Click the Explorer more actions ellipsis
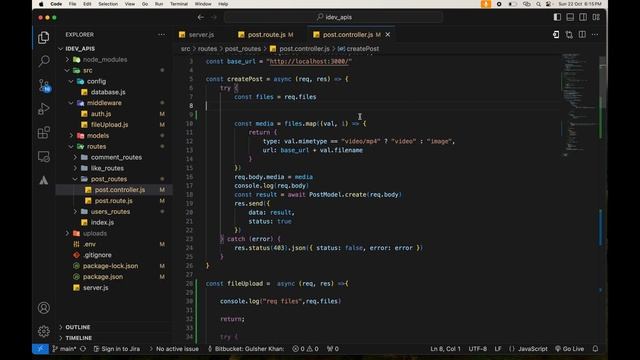The width and height of the screenshot is (640, 360). tap(161, 35)
